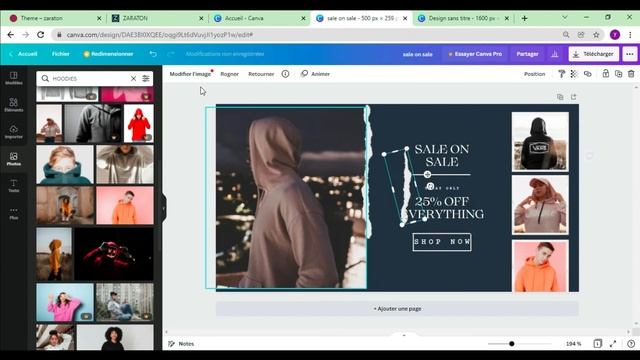This screenshot has width=640, height=360.
Task: Click Télécharger download button
Action: [x=594, y=54]
